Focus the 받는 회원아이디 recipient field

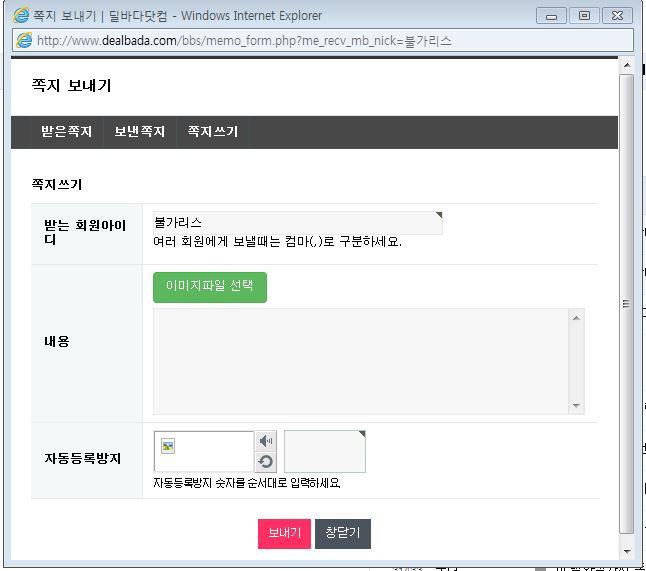point(296,222)
